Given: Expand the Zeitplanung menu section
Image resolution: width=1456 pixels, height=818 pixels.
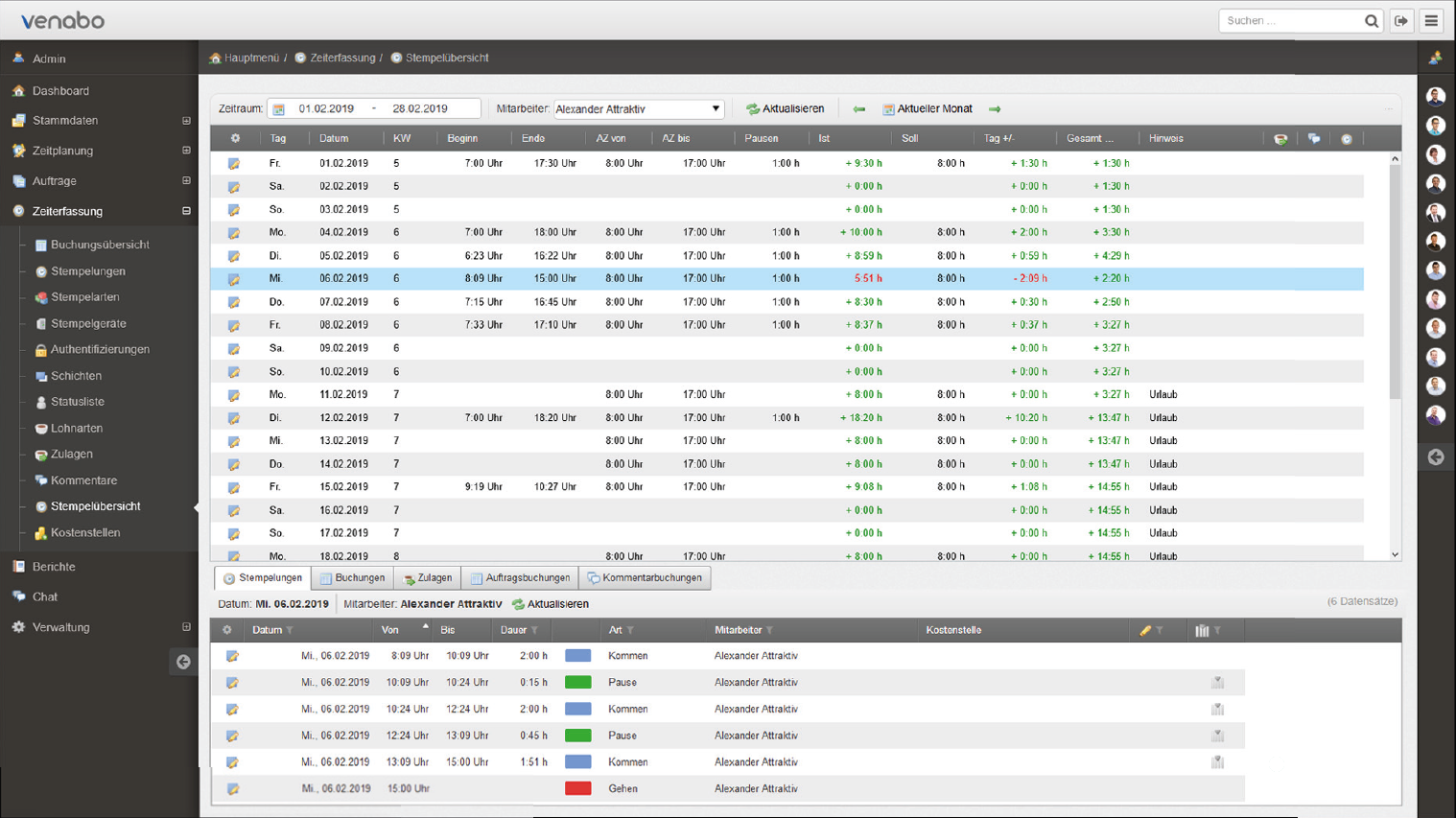Looking at the screenshot, I should click(x=186, y=151).
